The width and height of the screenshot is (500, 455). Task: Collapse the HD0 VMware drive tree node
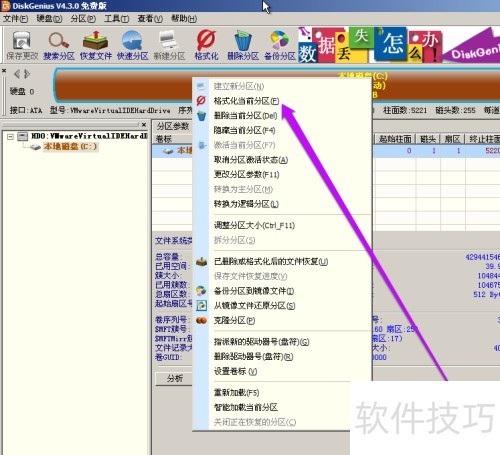tap(10, 136)
